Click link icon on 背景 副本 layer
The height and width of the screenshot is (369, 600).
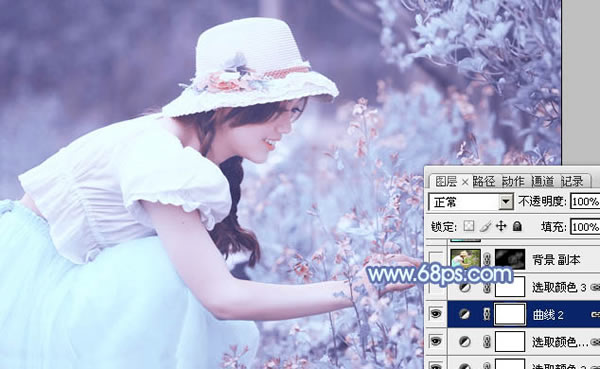pos(487,260)
